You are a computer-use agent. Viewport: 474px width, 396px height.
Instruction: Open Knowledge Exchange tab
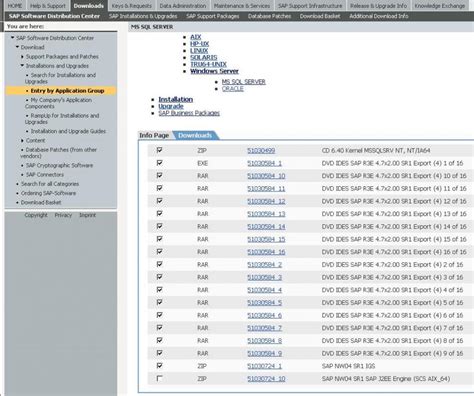coord(440,6)
